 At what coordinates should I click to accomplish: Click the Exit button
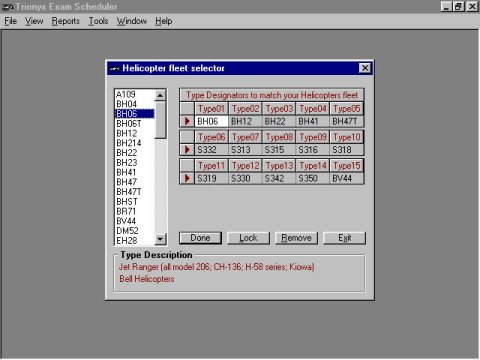coord(344,238)
